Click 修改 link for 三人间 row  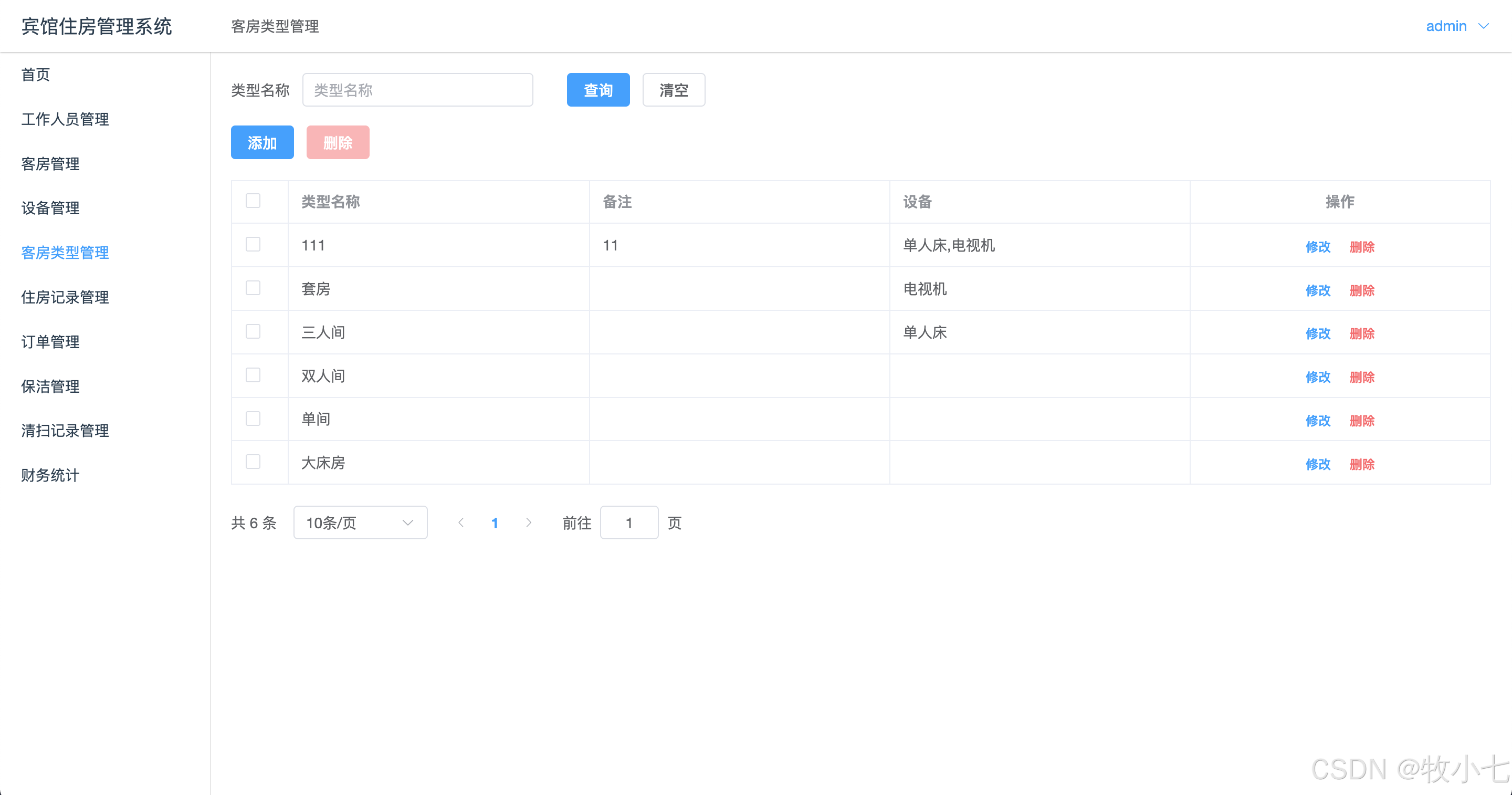tap(1318, 333)
